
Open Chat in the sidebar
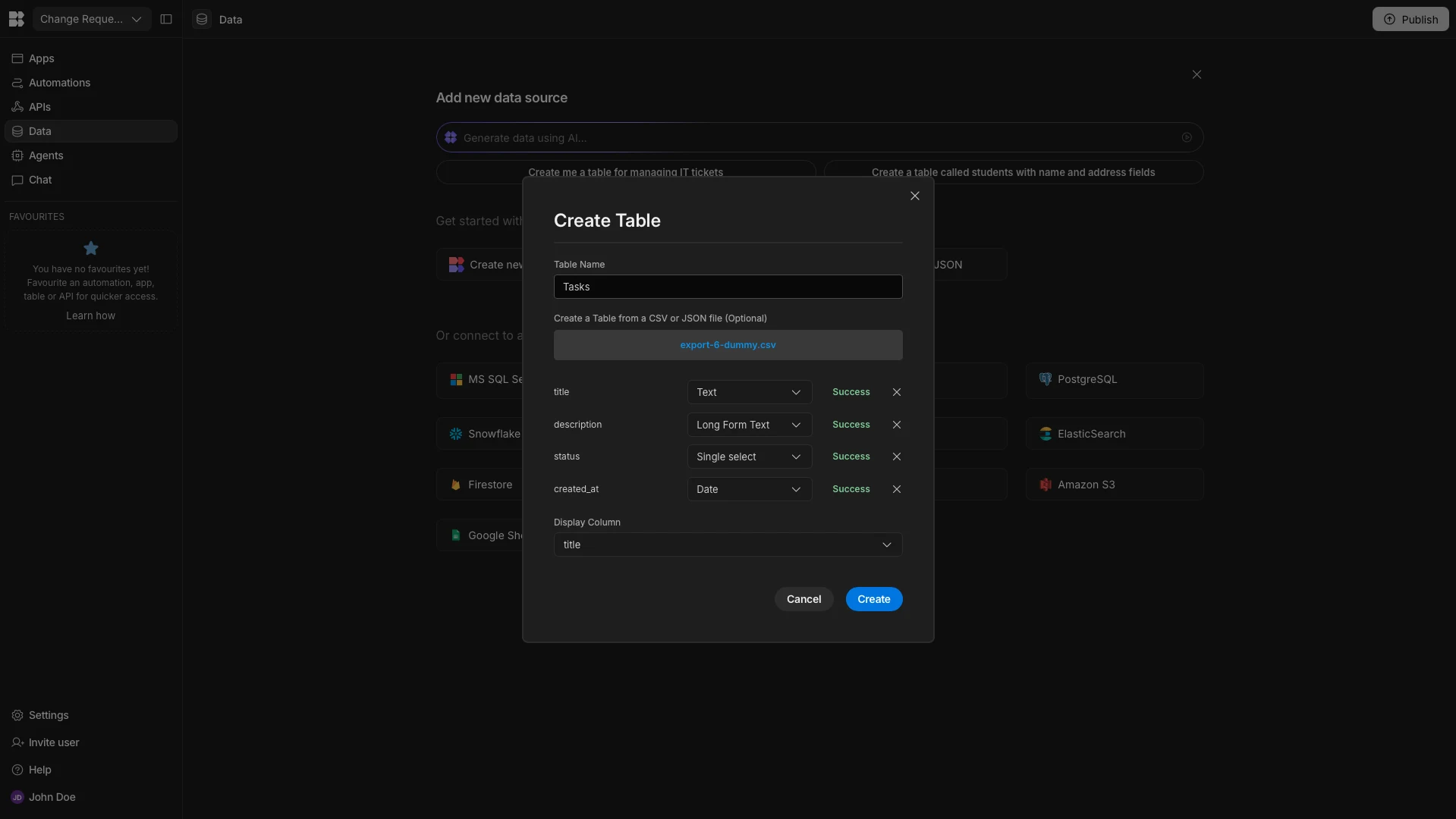coord(91,180)
